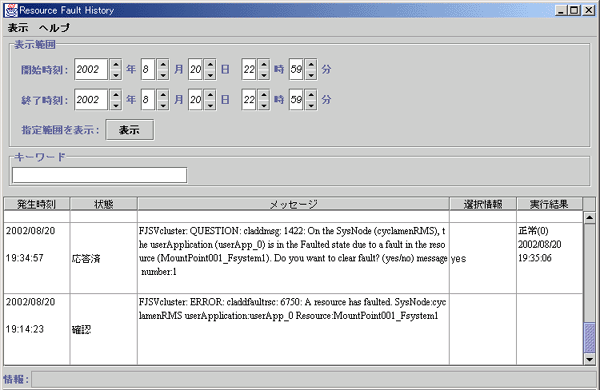Select the 19:14:23 ERROR message row
This screenshot has height=390, width=600.
(293, 329)
